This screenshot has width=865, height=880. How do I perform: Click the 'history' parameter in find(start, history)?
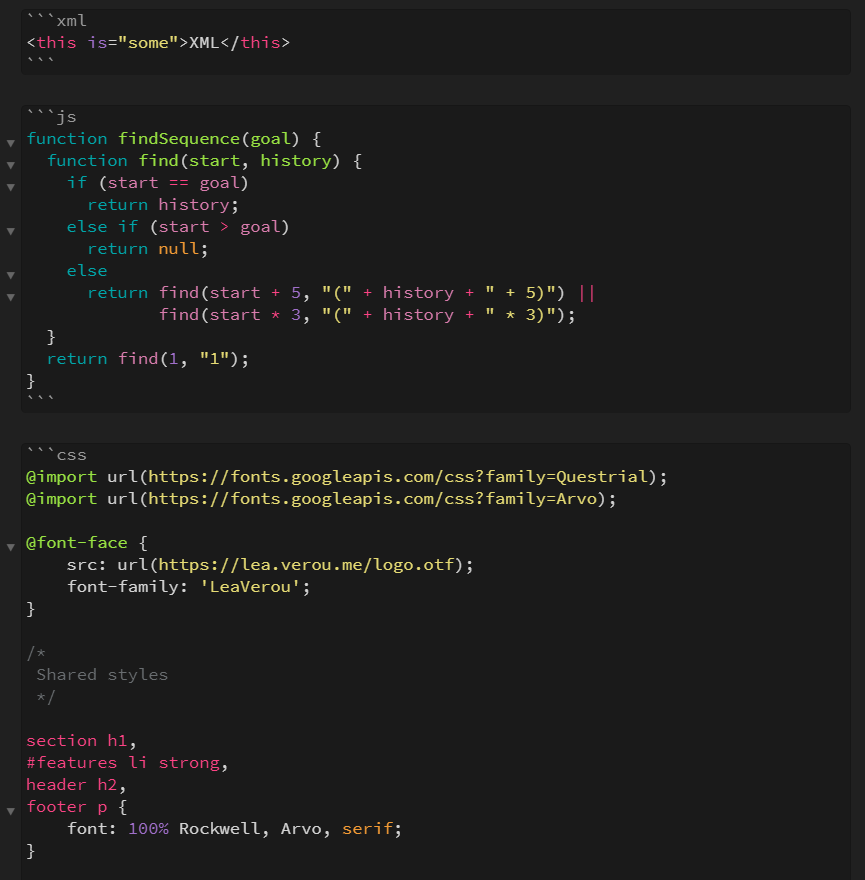[296, 161]
